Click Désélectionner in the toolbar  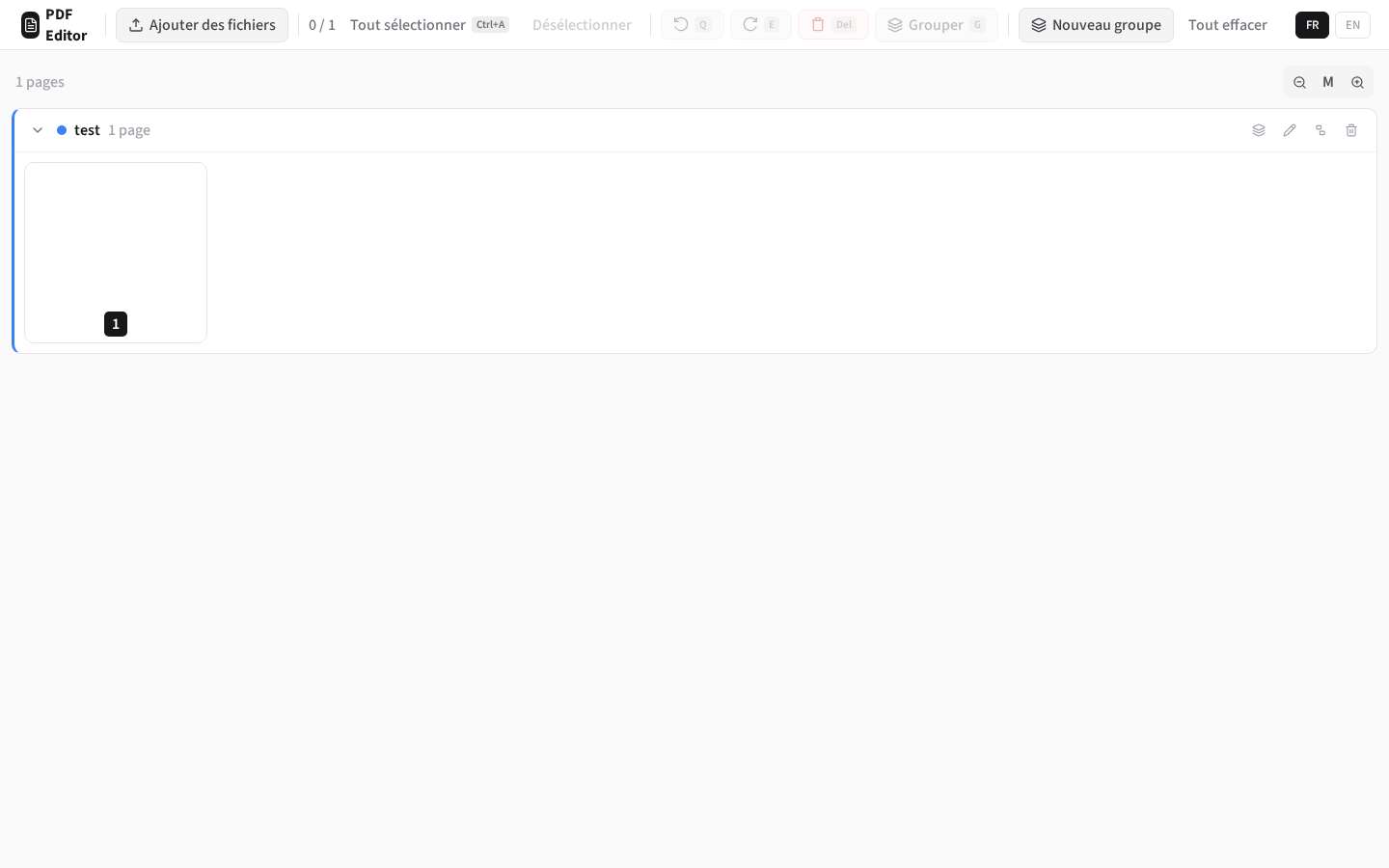[x=582, y=24]
